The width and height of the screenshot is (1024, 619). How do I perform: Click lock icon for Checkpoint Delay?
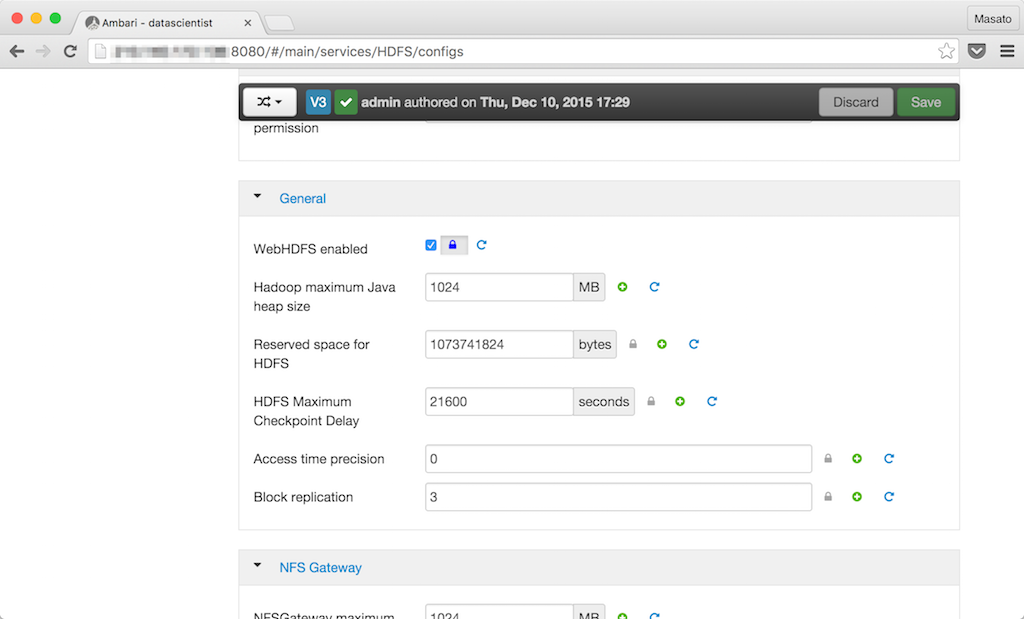pos(651,402)
